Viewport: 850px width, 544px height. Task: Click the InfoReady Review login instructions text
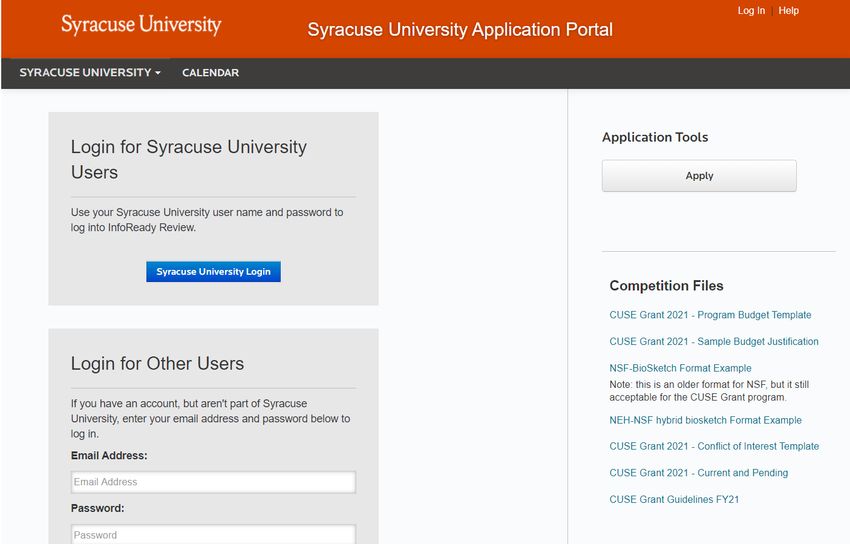[x=207, y=220]
